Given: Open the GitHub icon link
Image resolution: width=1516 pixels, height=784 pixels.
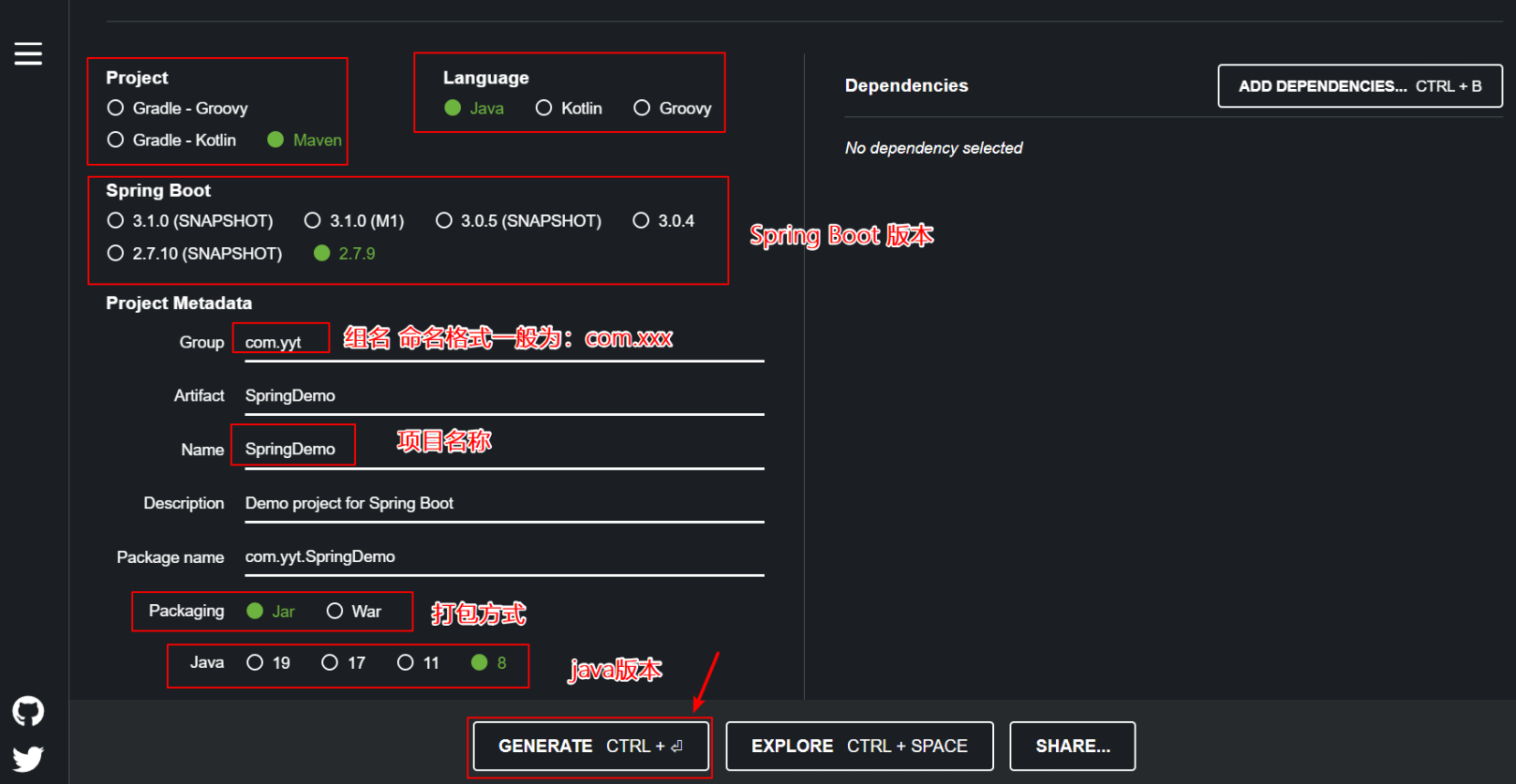Looking at the screenshot, I should click(x=28, y=712).
